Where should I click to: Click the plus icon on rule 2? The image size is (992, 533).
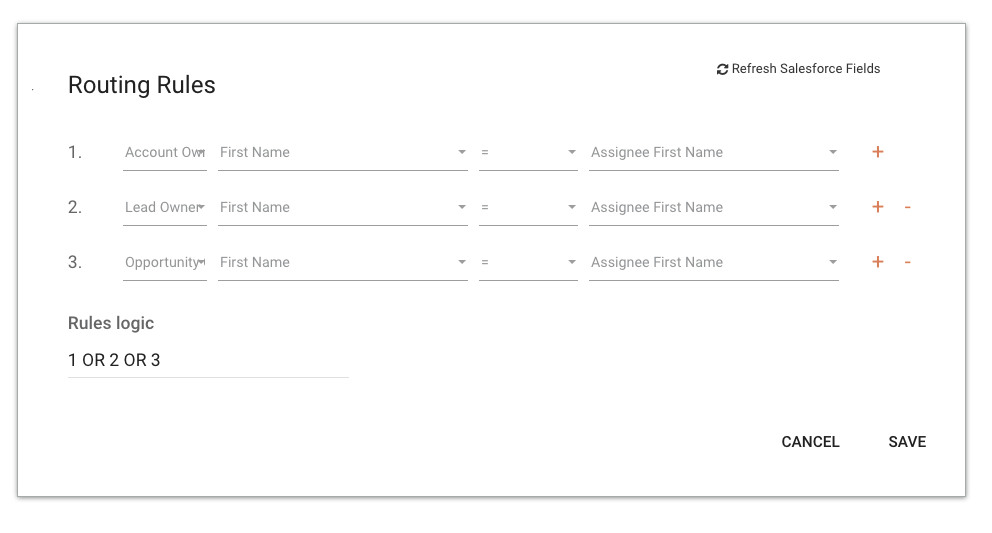(878, 207)
